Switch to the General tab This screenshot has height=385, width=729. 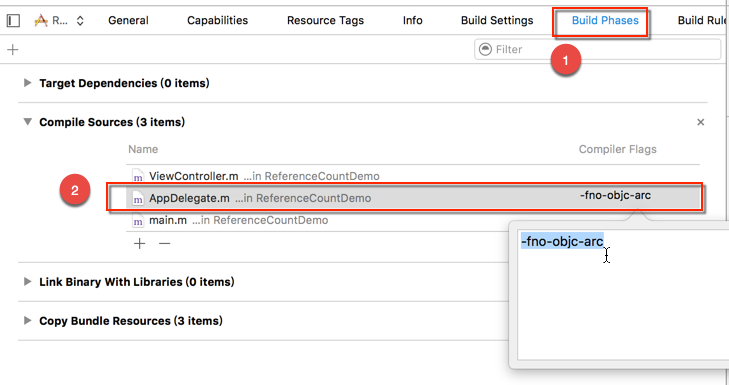click(x=128, y=20)
